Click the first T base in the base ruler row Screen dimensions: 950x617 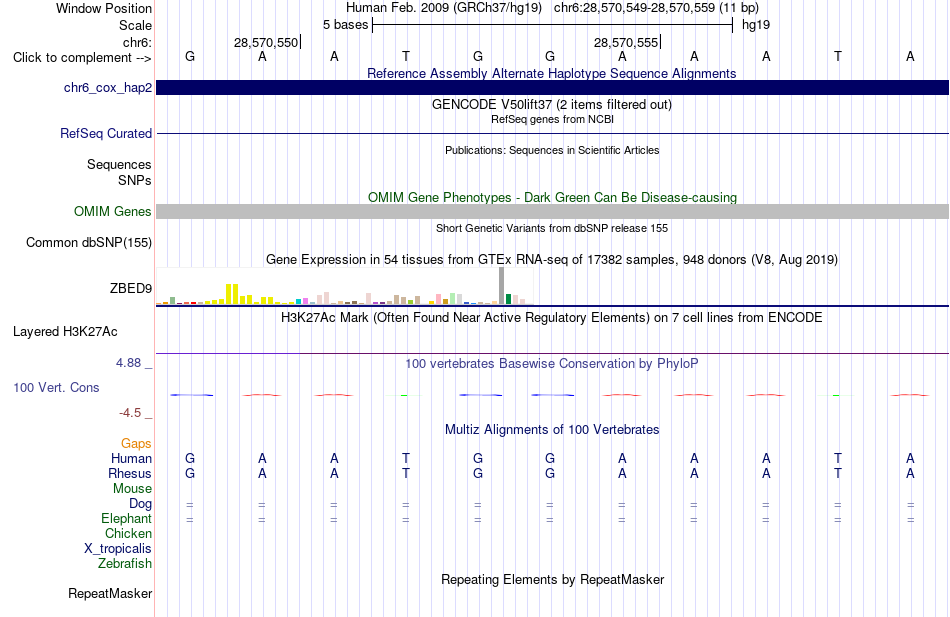click(x=406, y=56)
